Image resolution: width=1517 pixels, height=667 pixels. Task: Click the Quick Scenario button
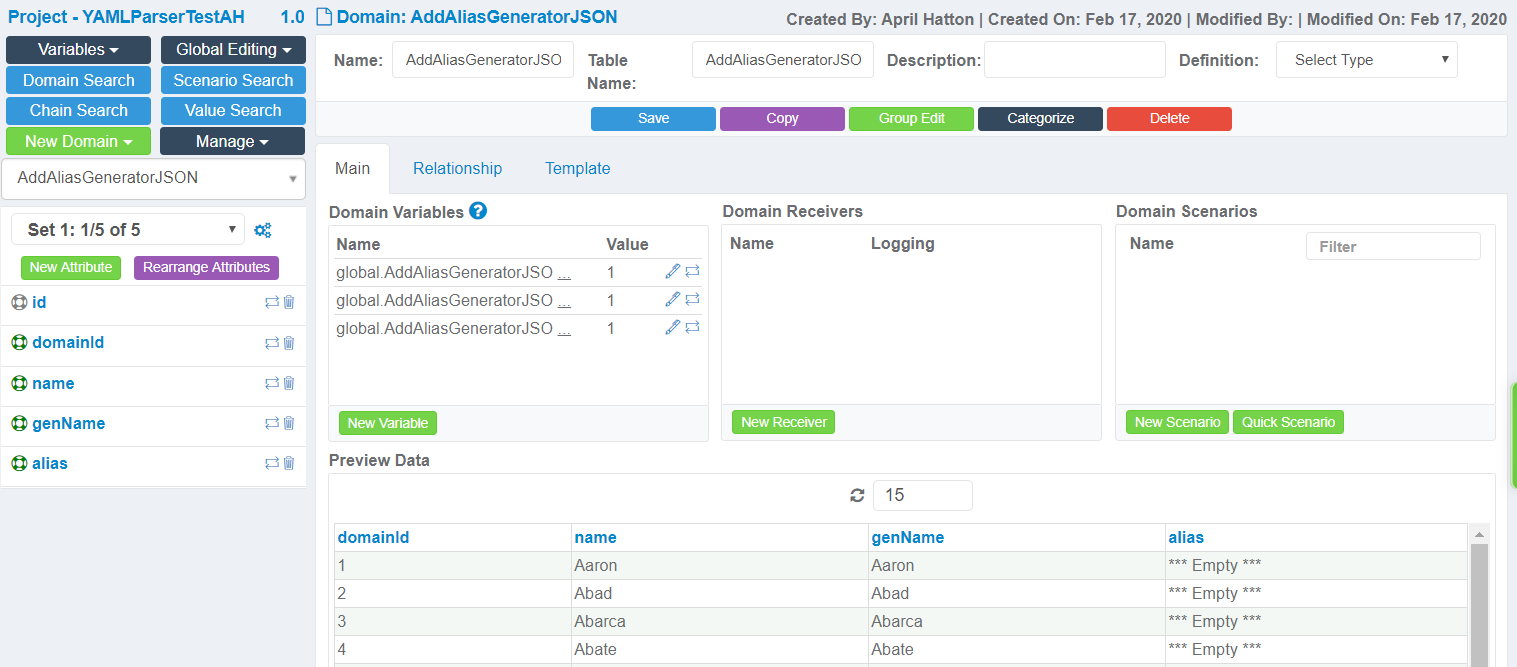pyautogui.click(x=1288, y=422)
